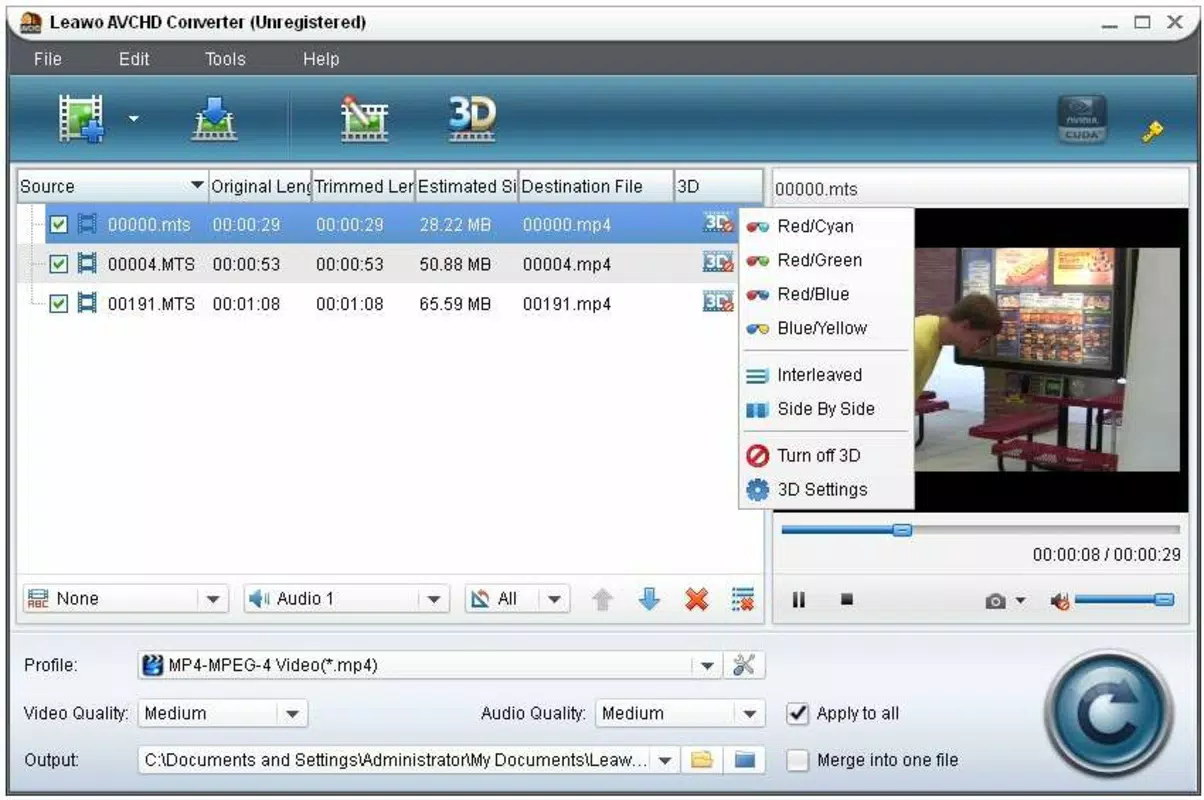Click the Add Video toolbar icon
This screenshot has width=1204, height=800.
82,118
